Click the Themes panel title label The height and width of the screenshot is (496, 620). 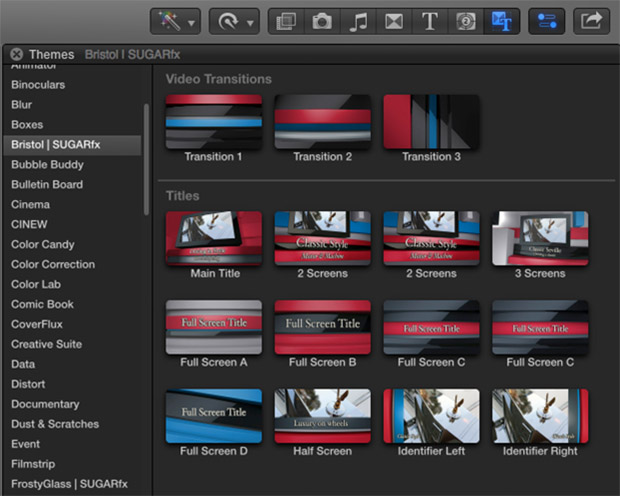click(51, 54)
